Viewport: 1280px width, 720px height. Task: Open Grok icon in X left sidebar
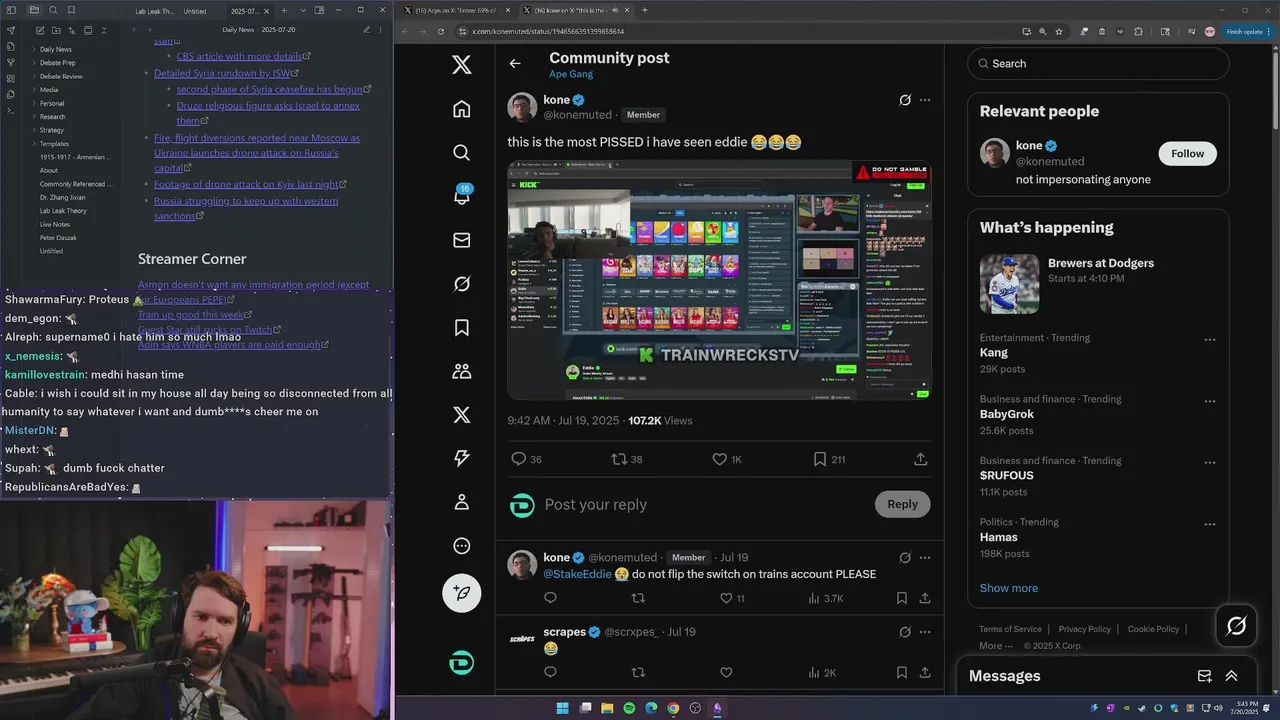click(461, 284)
